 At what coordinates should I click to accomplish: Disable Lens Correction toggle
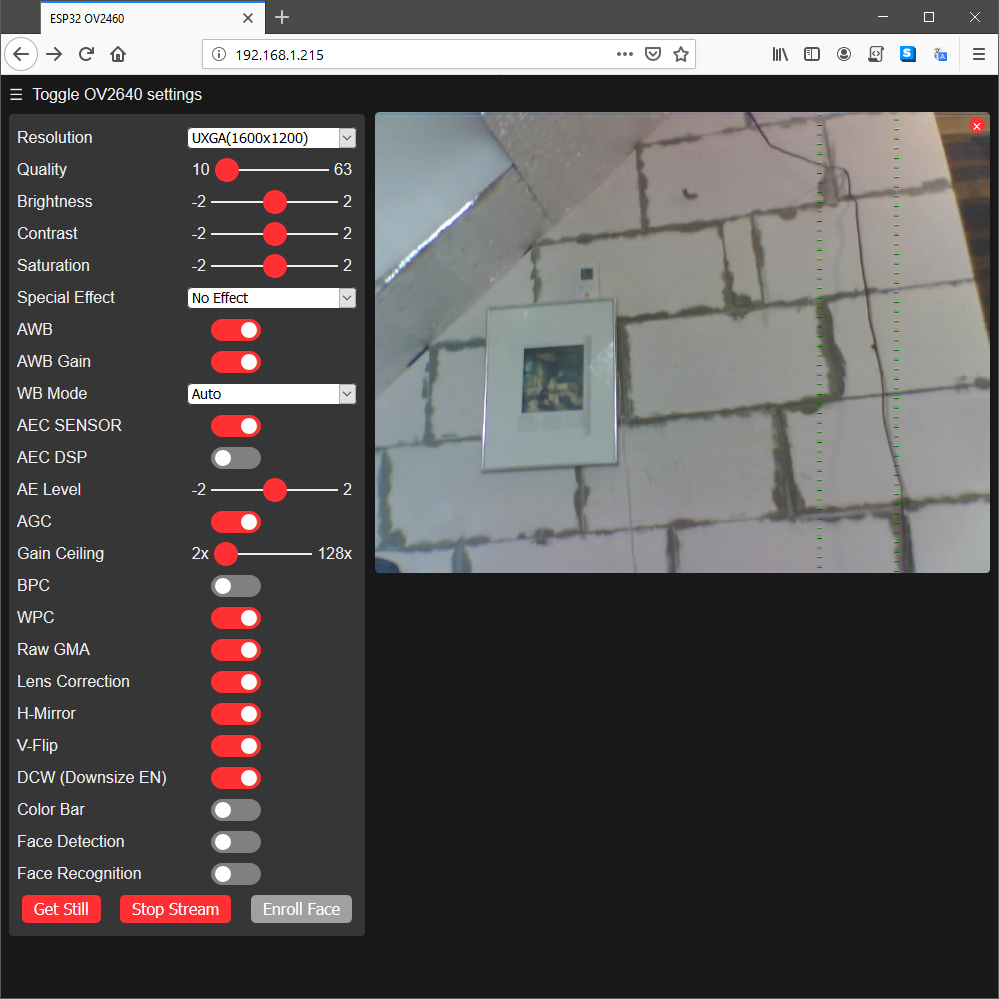coord(236,682)
